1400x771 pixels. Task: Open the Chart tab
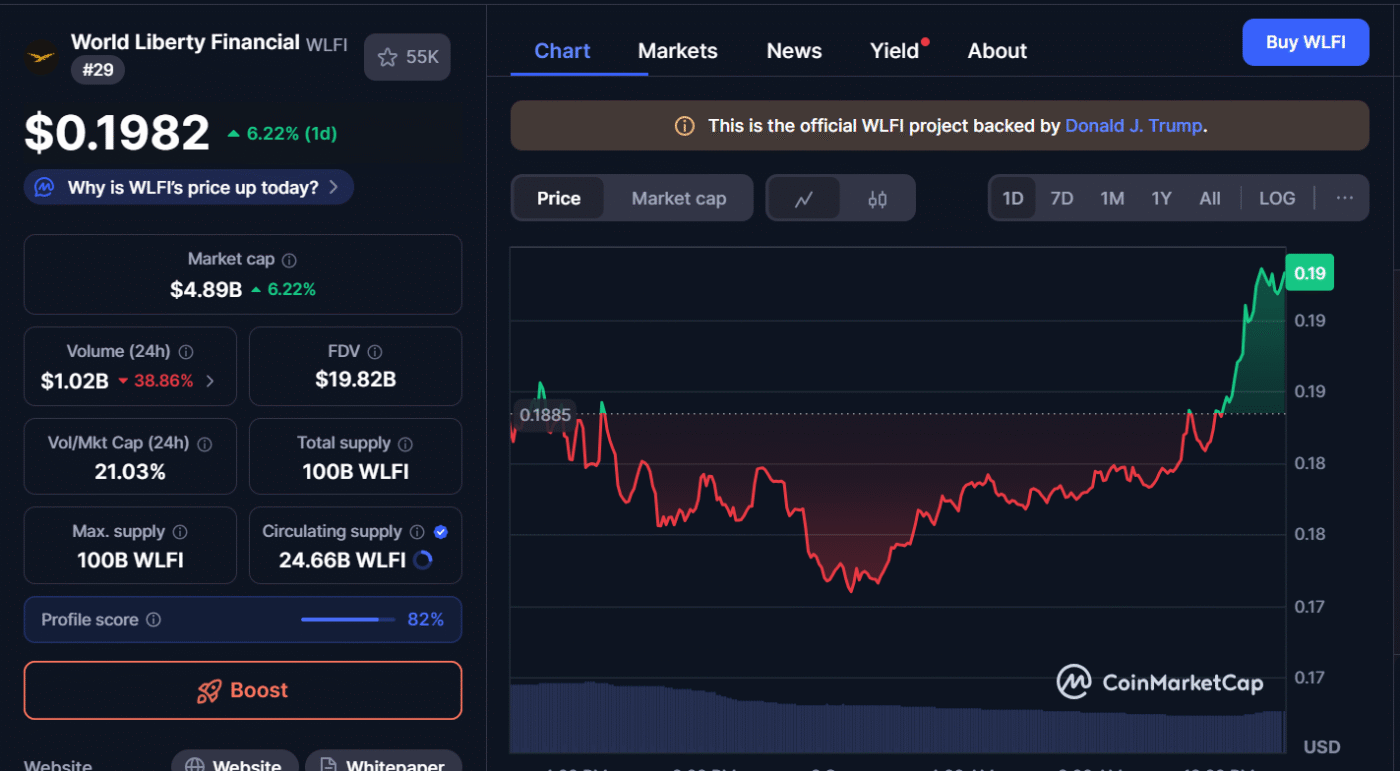click(562, 51)
